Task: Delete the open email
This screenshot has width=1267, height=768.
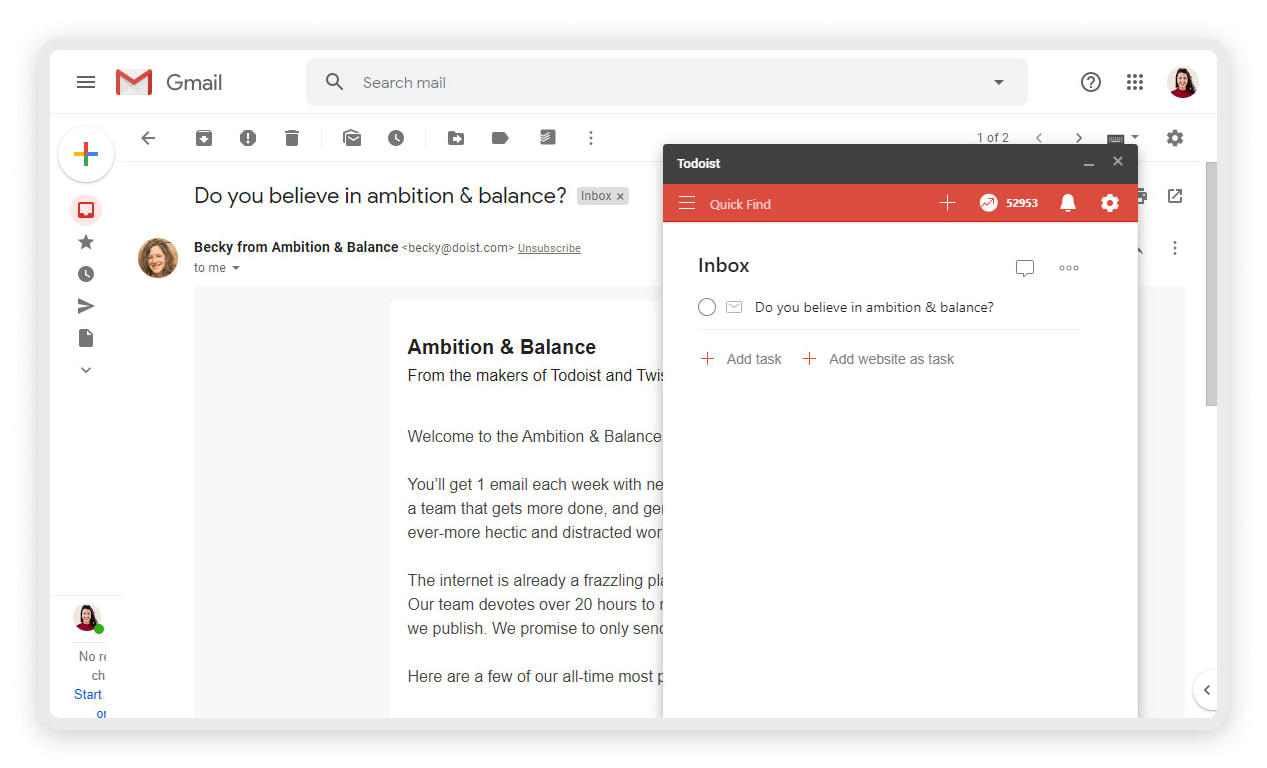Action: (292, 138)
